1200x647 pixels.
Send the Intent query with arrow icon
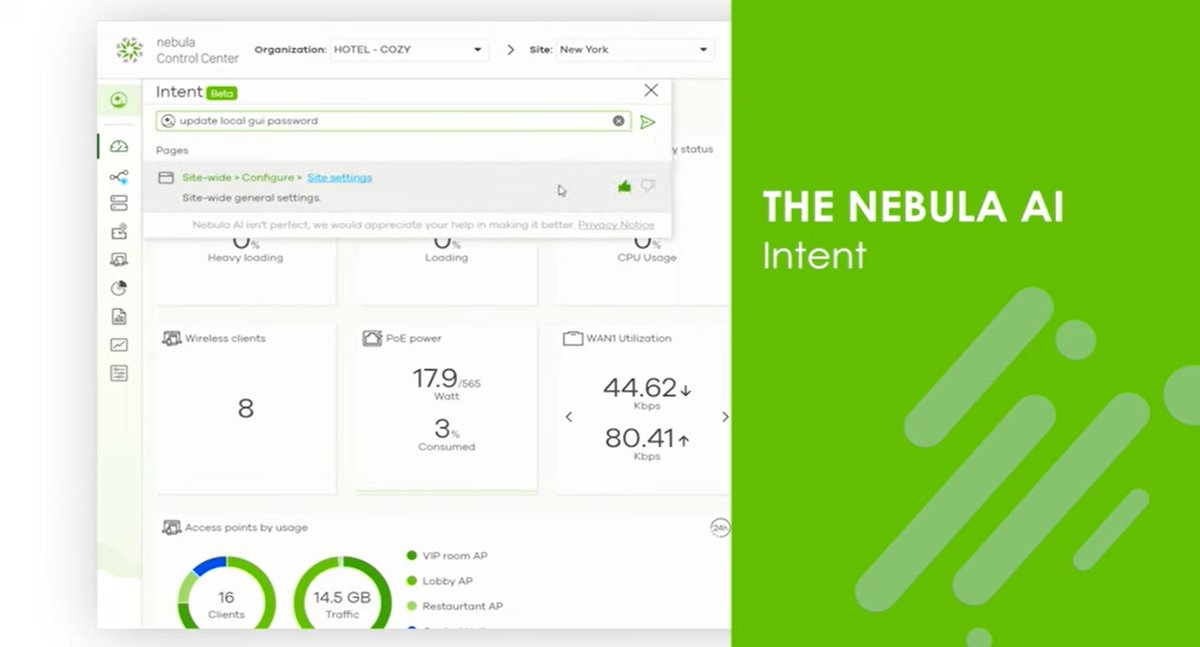coord(648,122)
